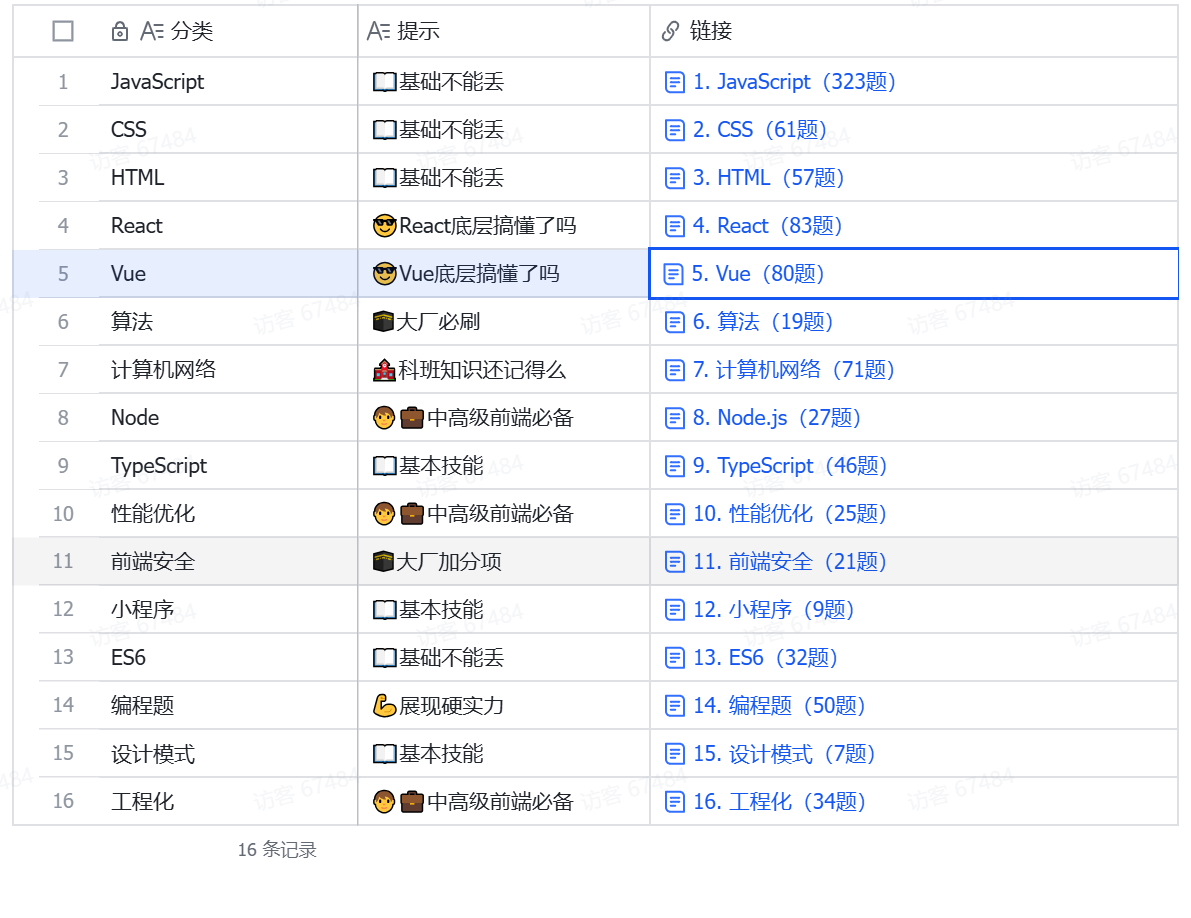Click document icon before 15. 设计模式 link
This screenshot has height=918, width=1191.
pyautogui.click(x=674, y=754)
